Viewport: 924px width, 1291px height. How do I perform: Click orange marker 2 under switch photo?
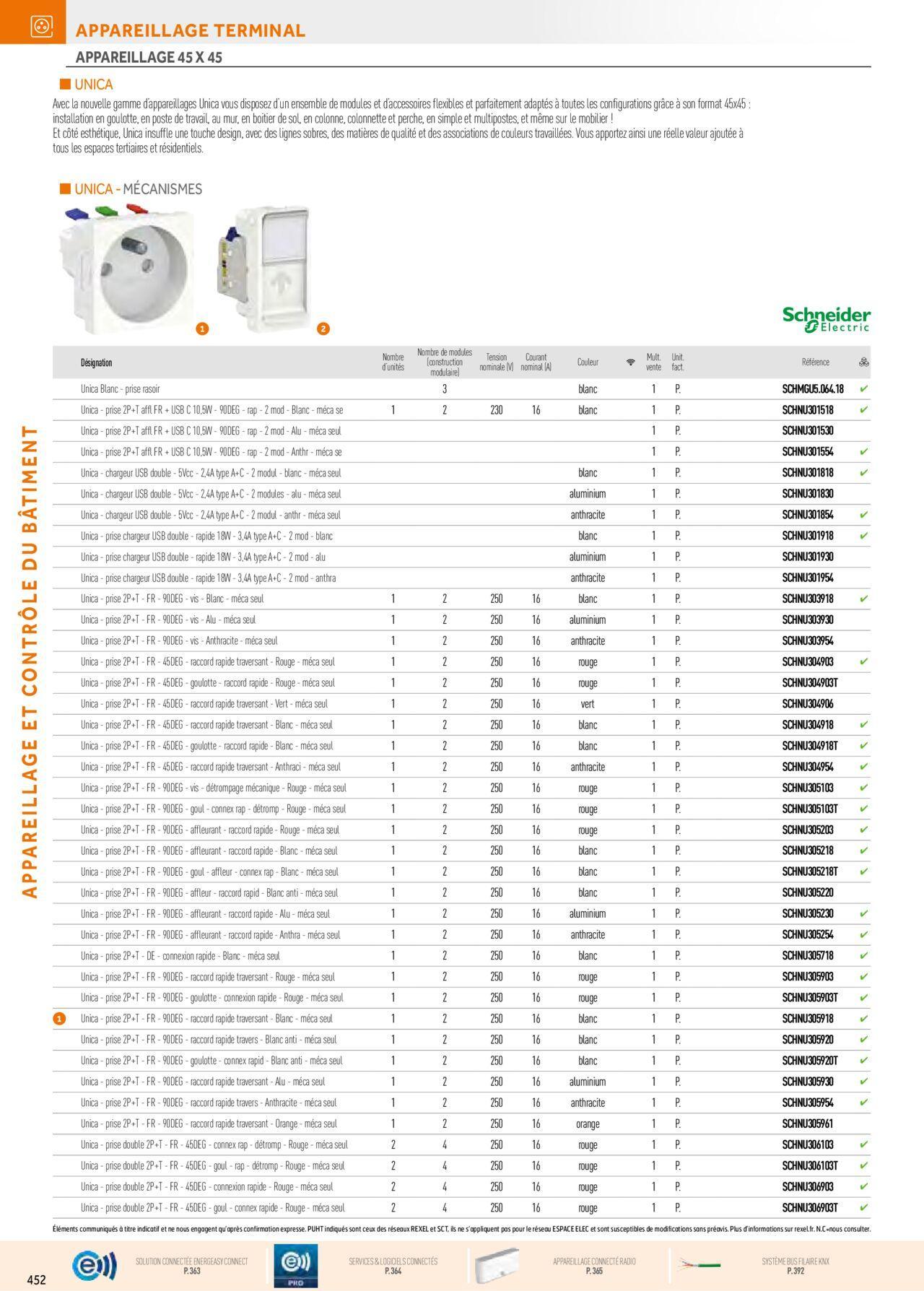323,329
